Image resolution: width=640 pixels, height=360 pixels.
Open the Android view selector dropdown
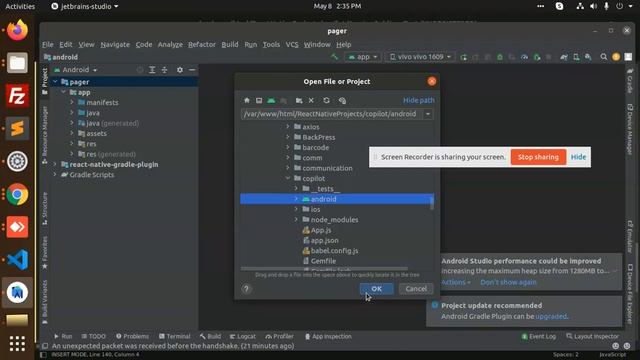click(76, 70)
